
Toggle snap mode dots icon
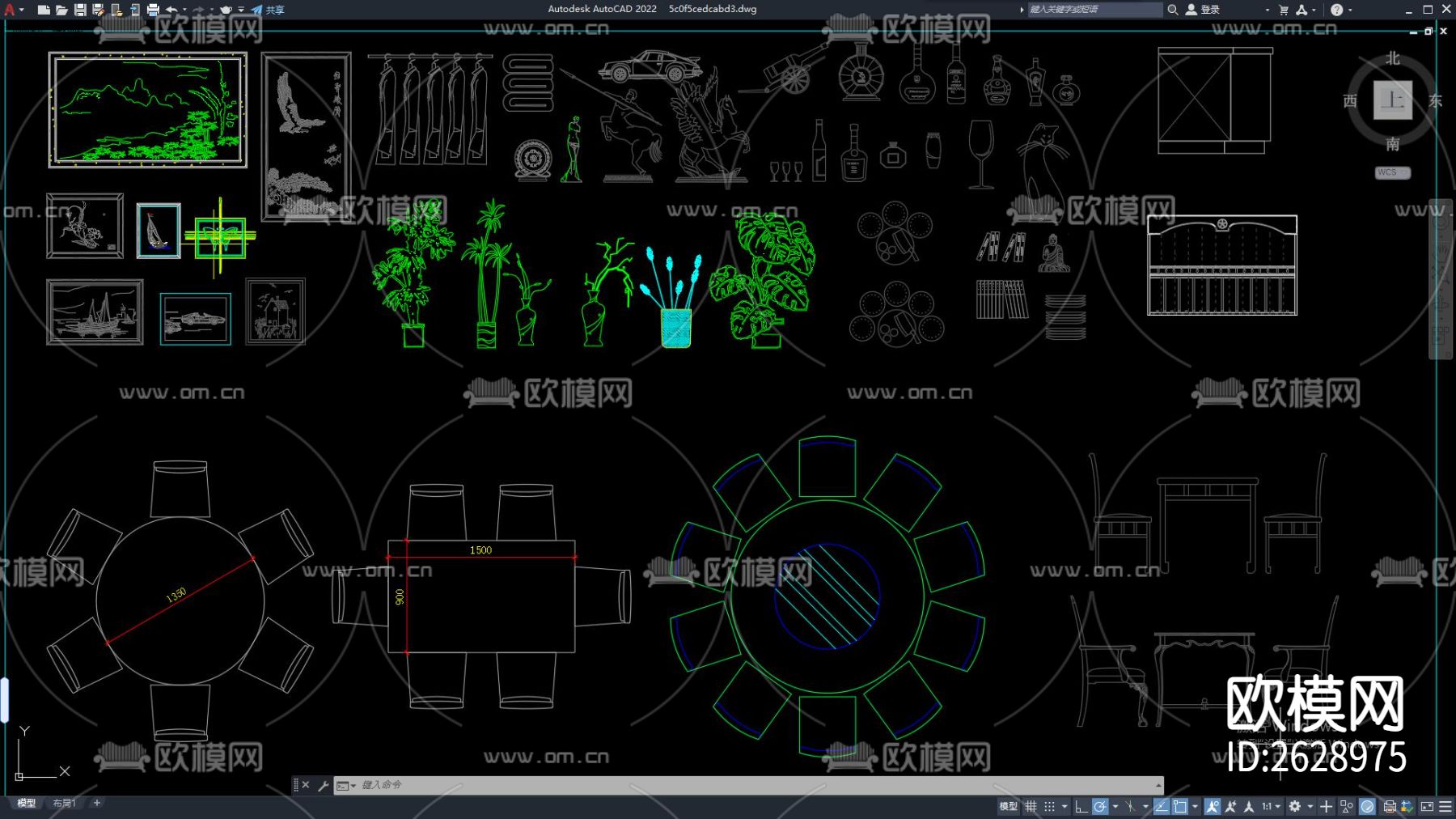[1050, 807]
